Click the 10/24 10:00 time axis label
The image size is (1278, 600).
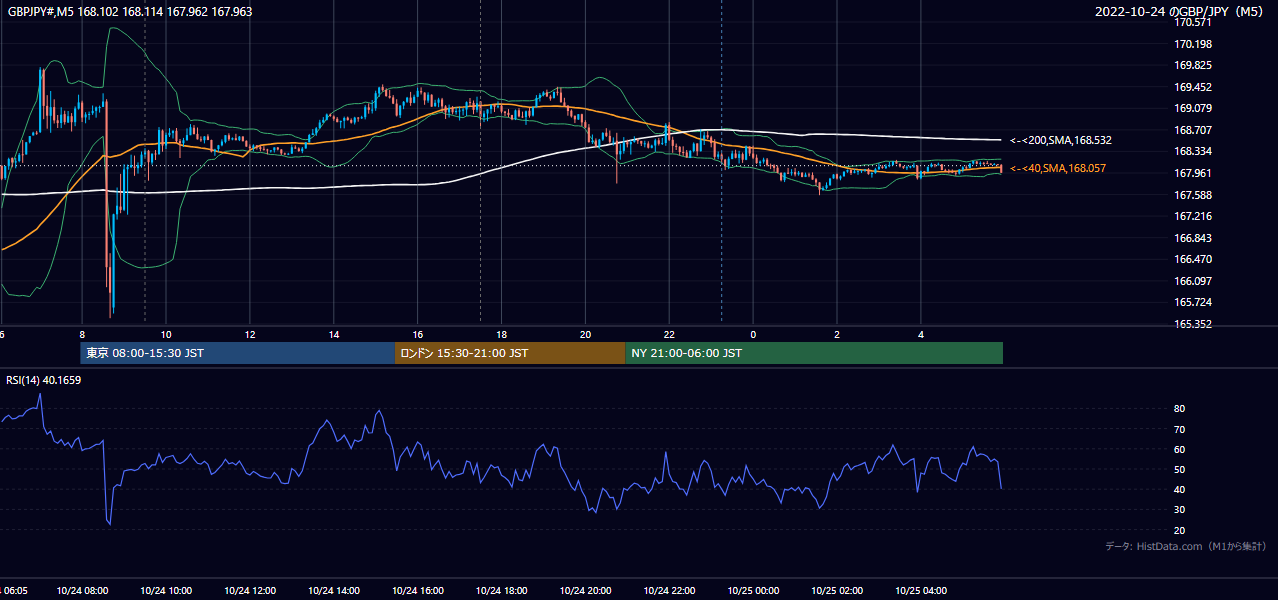click(166, 591)
